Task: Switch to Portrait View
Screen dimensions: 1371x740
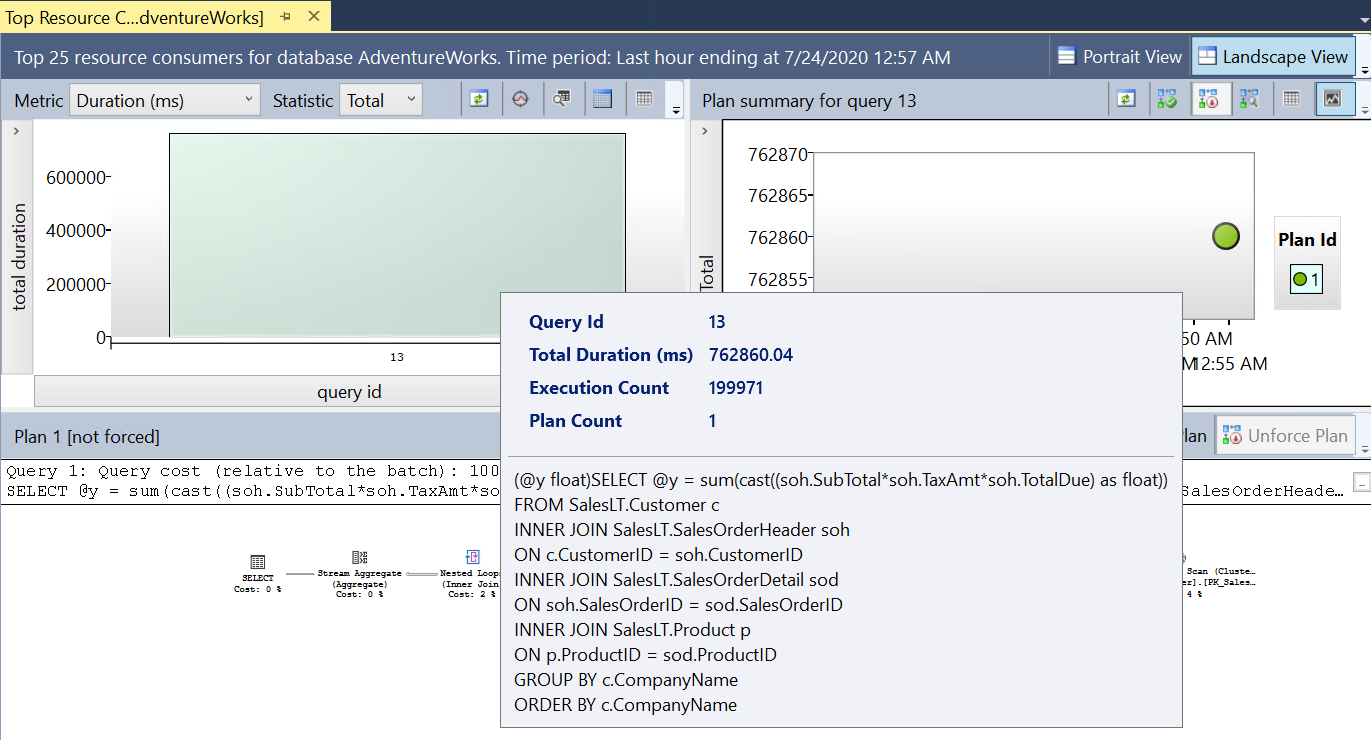Action: coord(1120,57)
